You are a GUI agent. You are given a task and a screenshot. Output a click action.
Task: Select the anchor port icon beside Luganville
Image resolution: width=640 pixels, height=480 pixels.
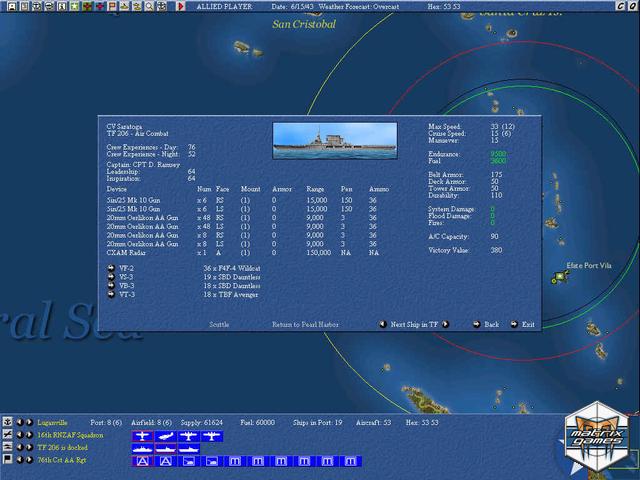point(8,423)
